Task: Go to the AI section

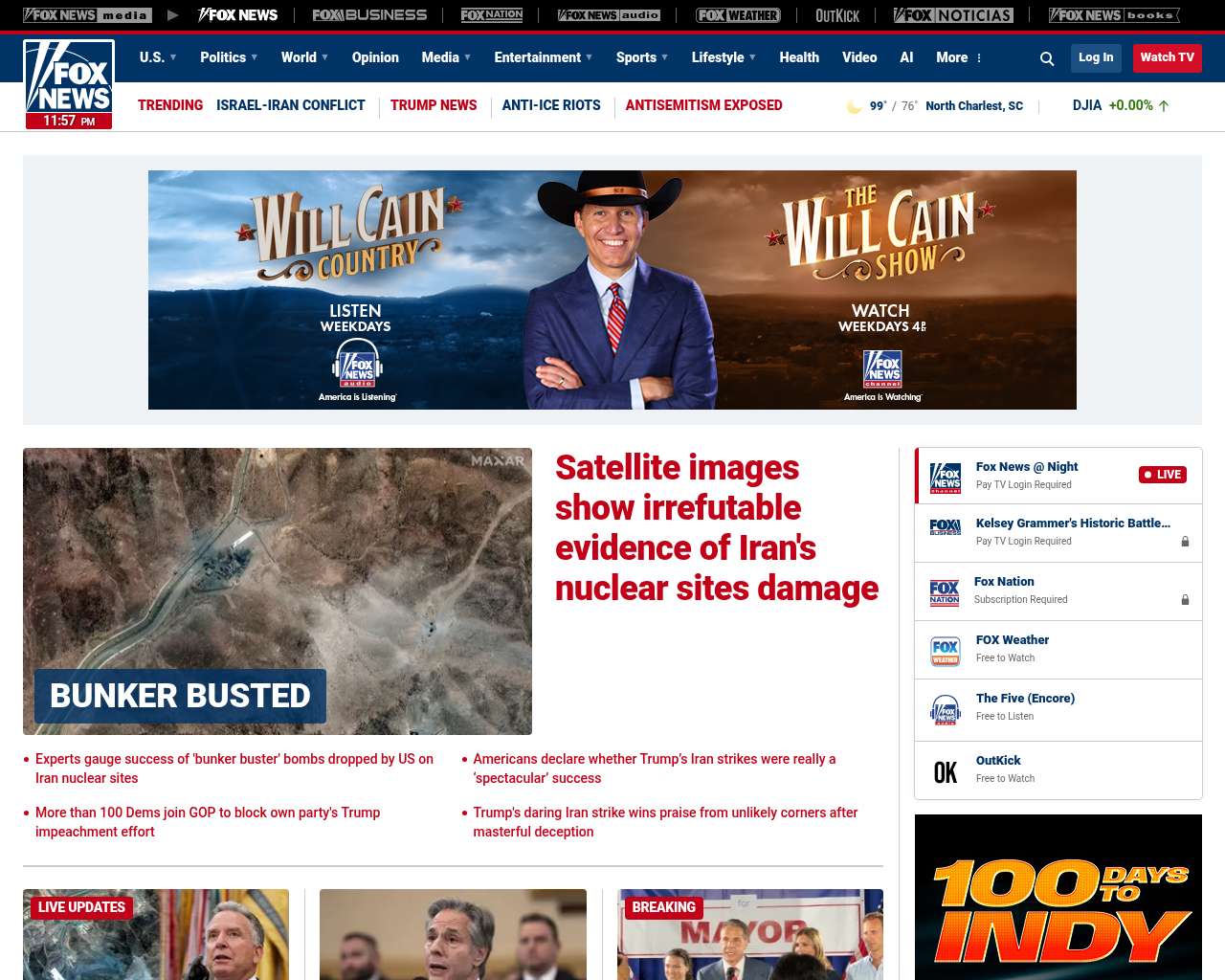Action: [x=906, y=57]
